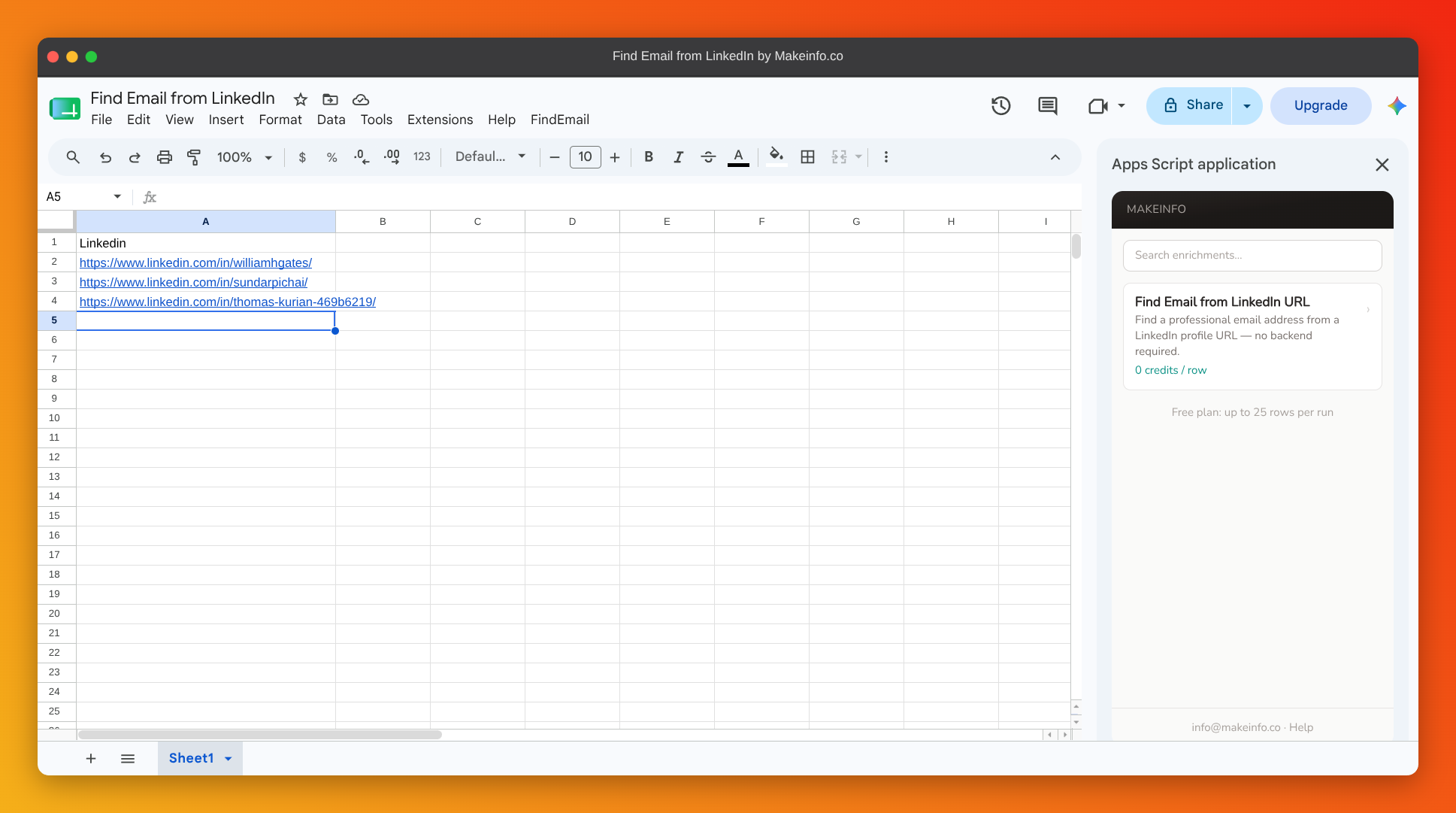Open the zoom 100% dropdown
Image resolution: width=1456 pixels, height=813 pixels.
244,157
